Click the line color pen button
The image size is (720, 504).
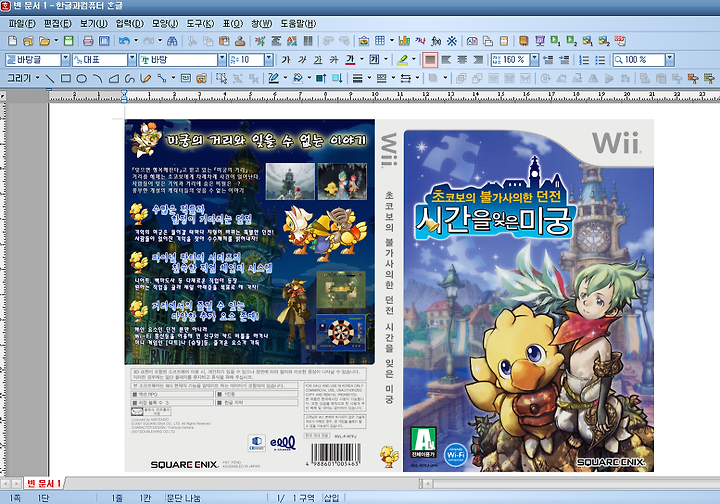[x=274, y=78]
